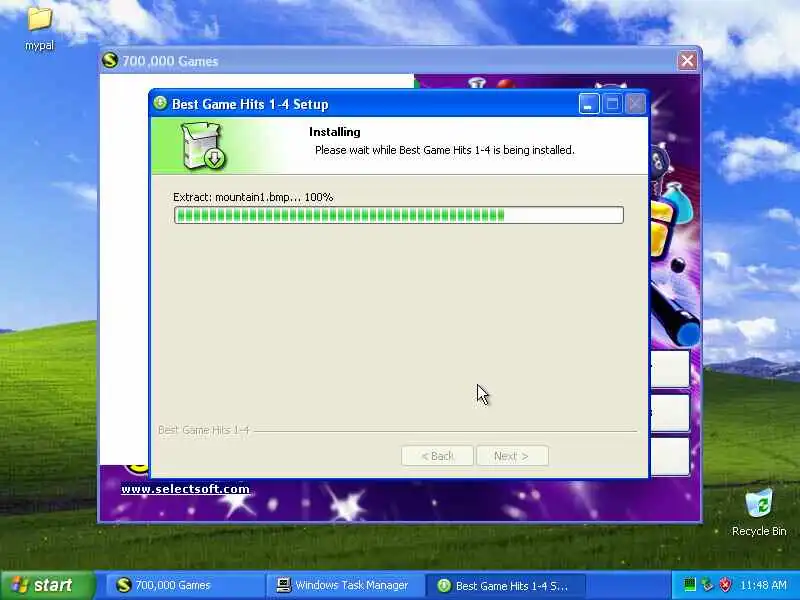Click the 11:48 AM system clock

pos(763,585)
